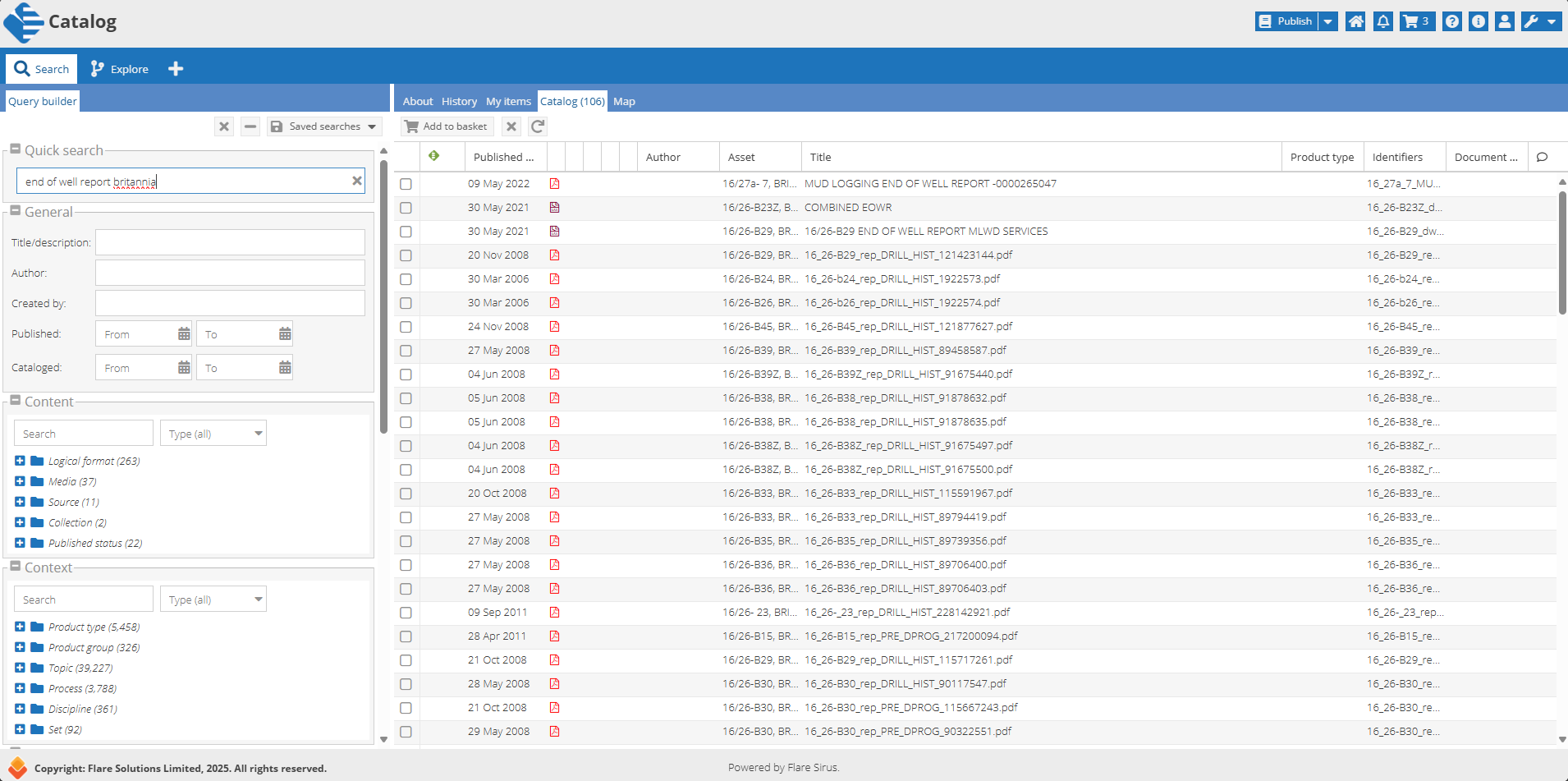1568x781 pixels.
Task: Expand the Logical format folder
Action: pos(20,461)
